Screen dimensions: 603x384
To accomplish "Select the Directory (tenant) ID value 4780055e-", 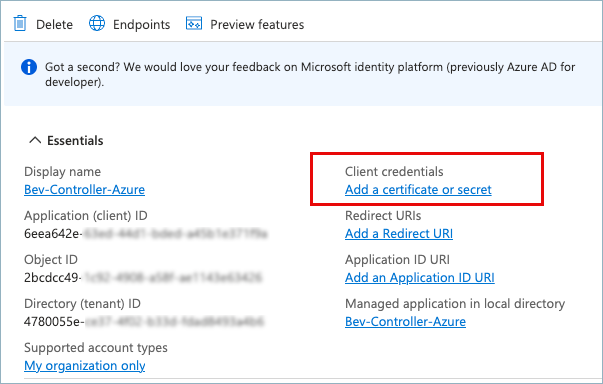I will click(x=54, y=321).
